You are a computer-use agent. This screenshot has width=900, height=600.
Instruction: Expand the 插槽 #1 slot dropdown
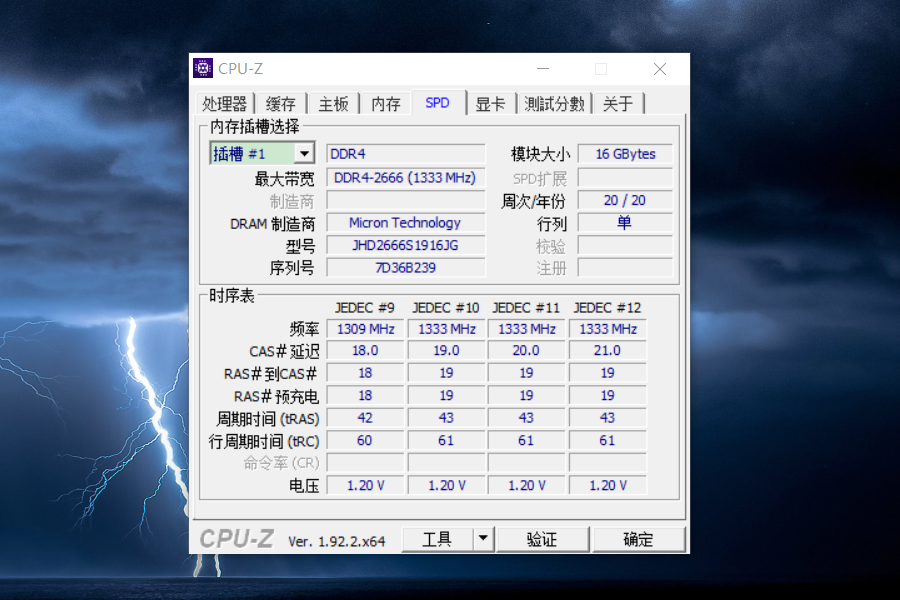(x=304, y=153)
